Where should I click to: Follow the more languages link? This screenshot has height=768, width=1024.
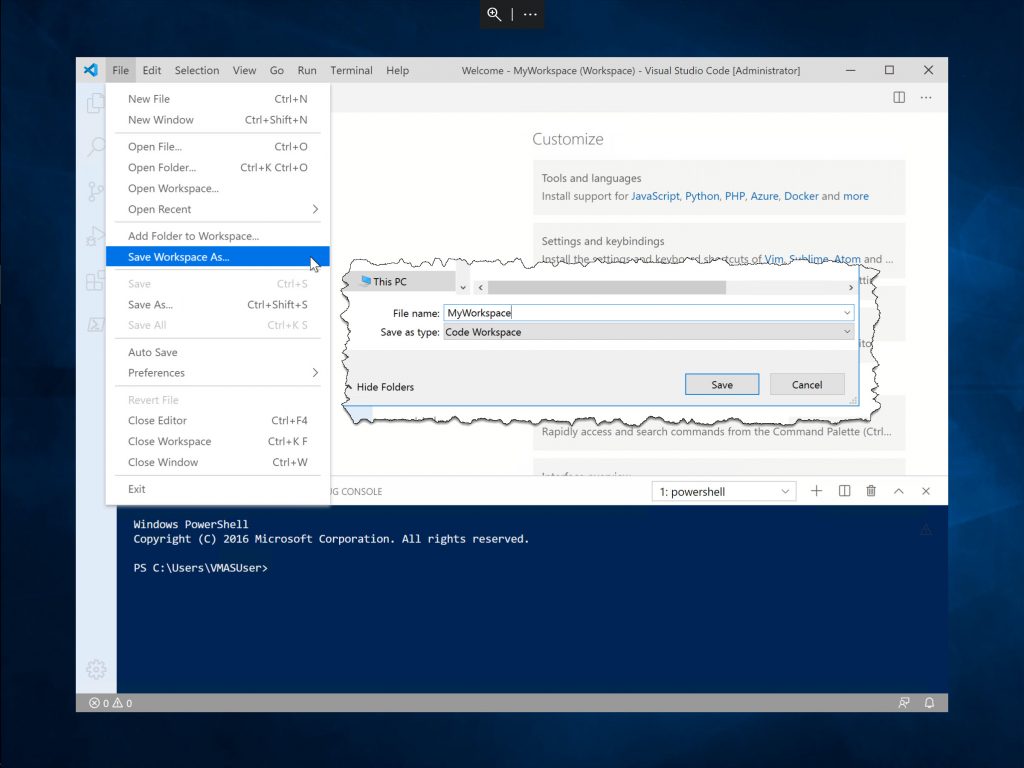tap(856, 196)
